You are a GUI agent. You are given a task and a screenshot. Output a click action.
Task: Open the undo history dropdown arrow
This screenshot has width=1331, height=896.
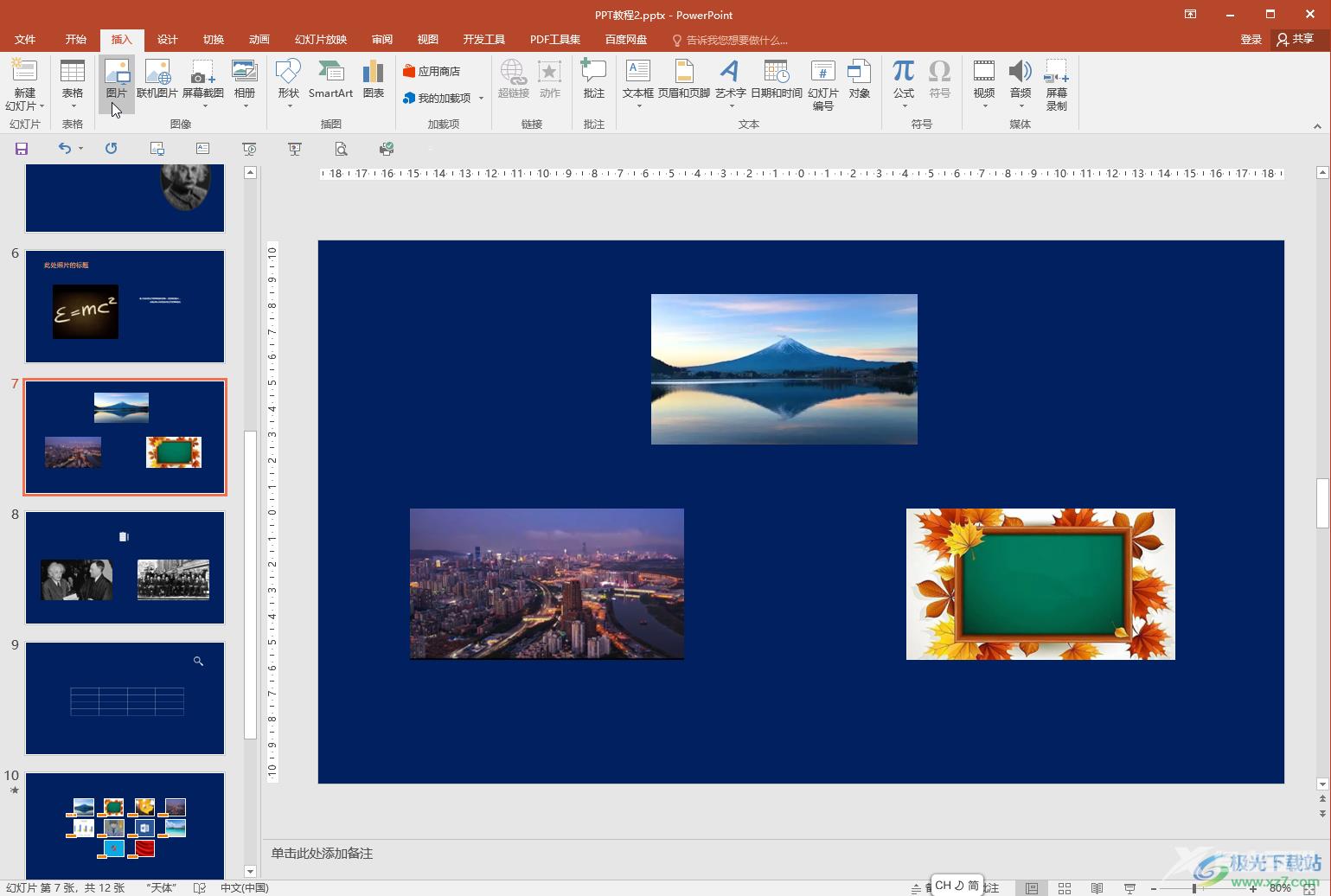tap(80, 149)
